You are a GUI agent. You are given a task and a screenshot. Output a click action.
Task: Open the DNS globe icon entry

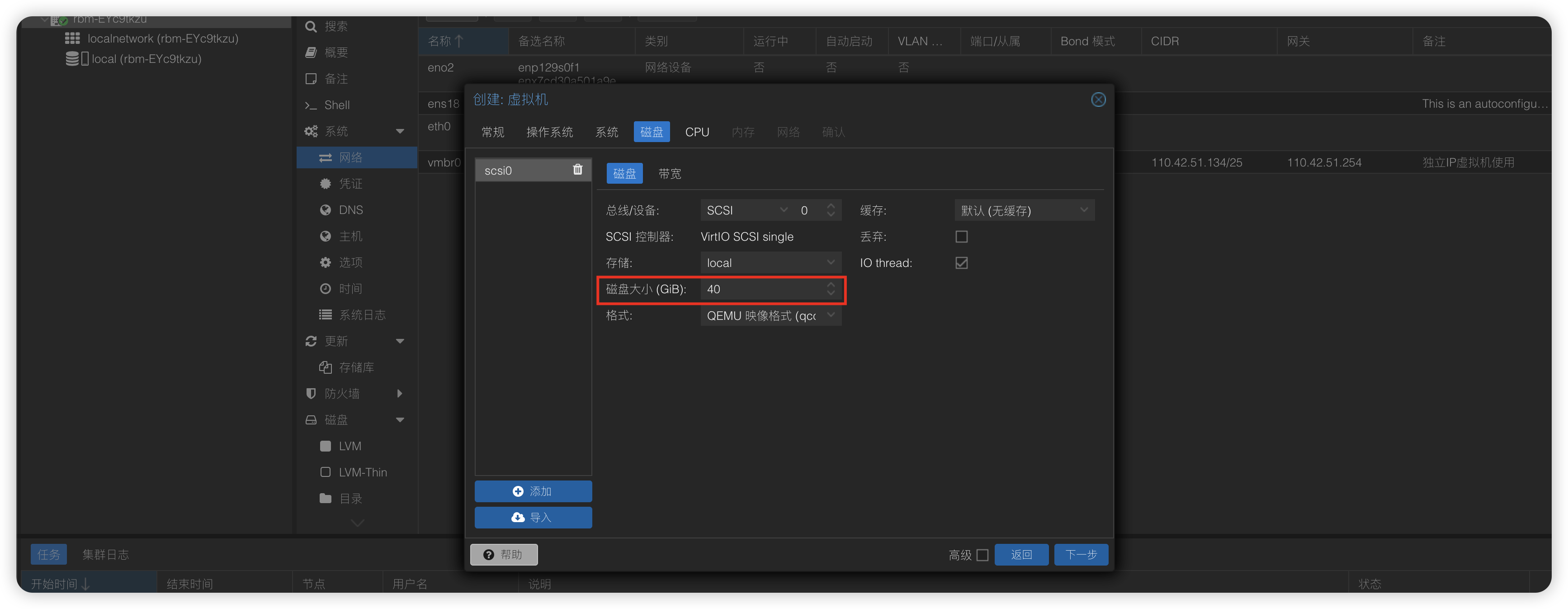(326, 210)
